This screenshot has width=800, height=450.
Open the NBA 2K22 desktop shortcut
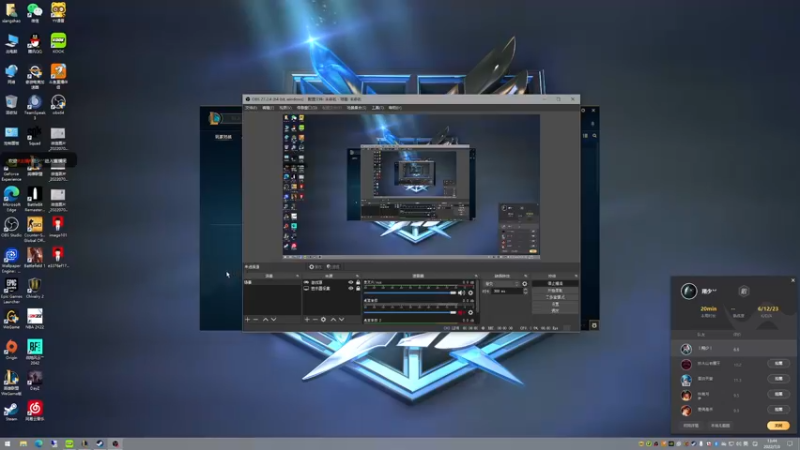click(35, 319)
